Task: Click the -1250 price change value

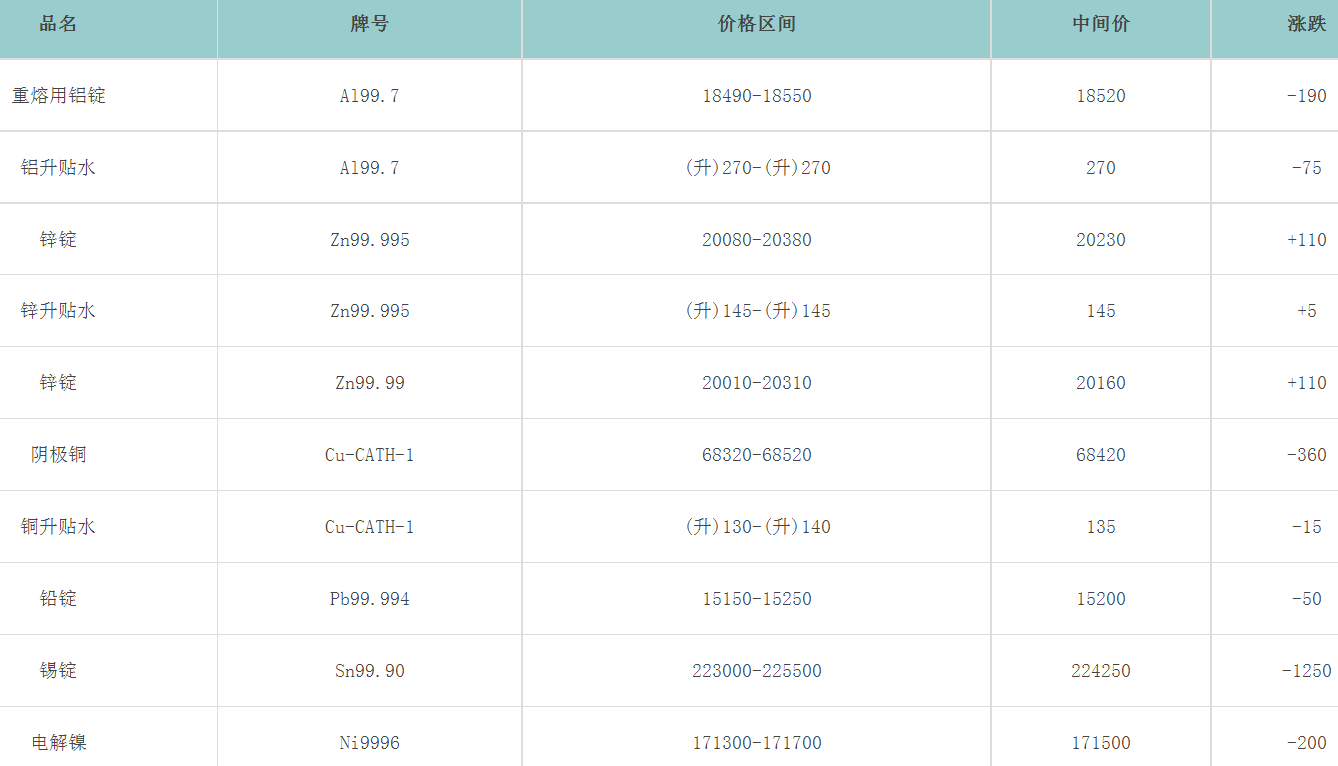Action: click(x=1306, y=671)
